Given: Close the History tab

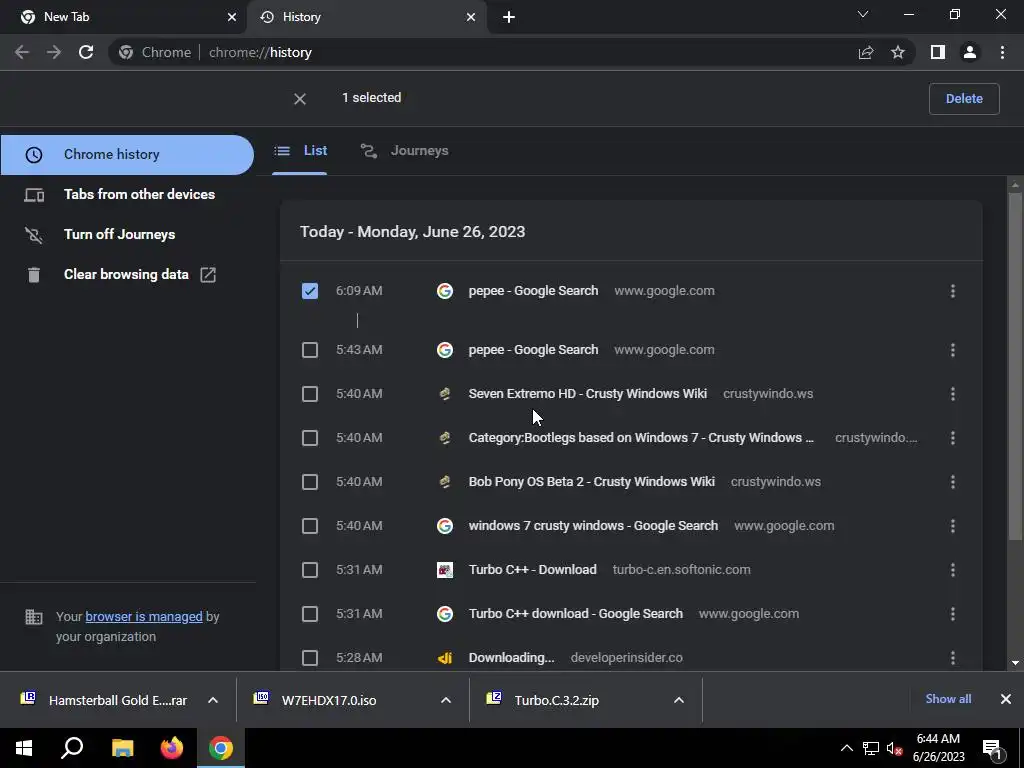Looking at the screenshot, I should tap(471, 17).
